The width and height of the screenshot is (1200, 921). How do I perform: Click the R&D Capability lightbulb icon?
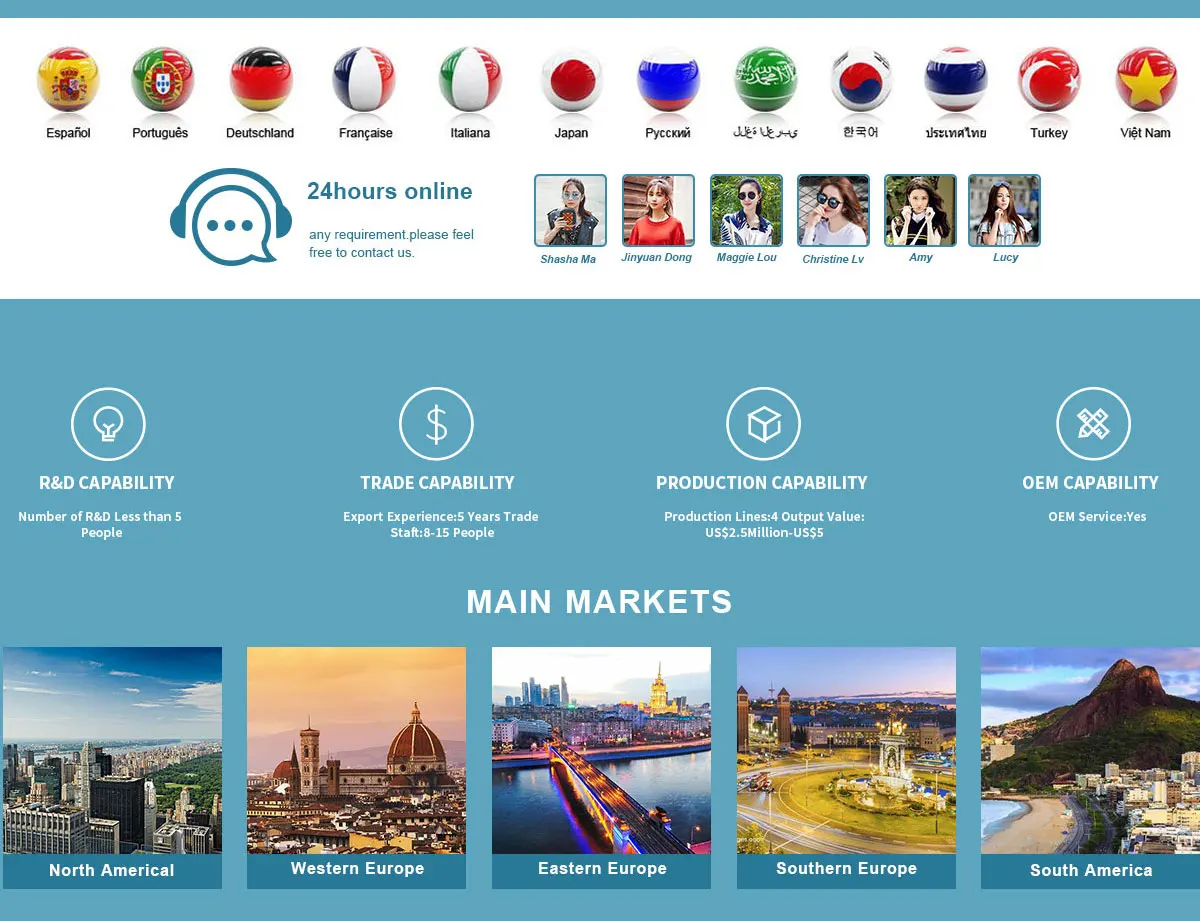pyautogui.click(x=108, y=425)
